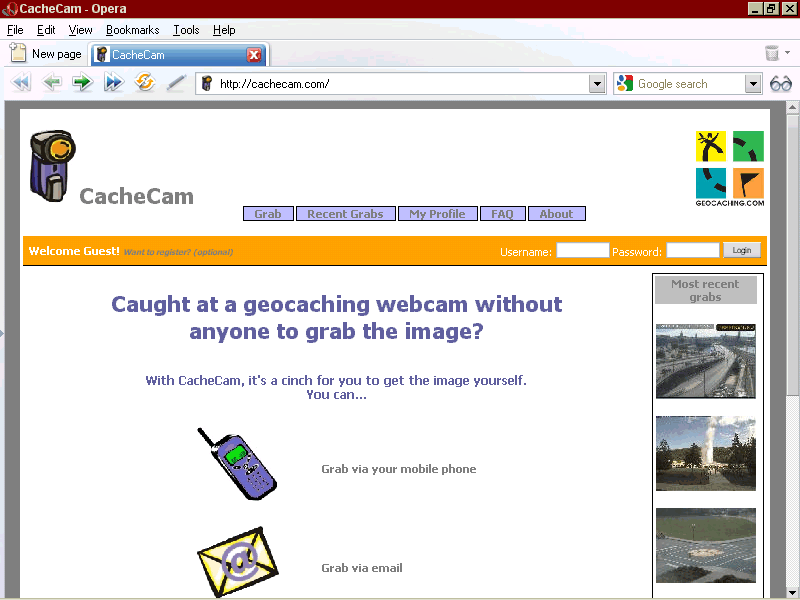Open the highway webcam grab thumbnail
The height and width of the screenshot is (600, 800).
click(x=706, y=361)
